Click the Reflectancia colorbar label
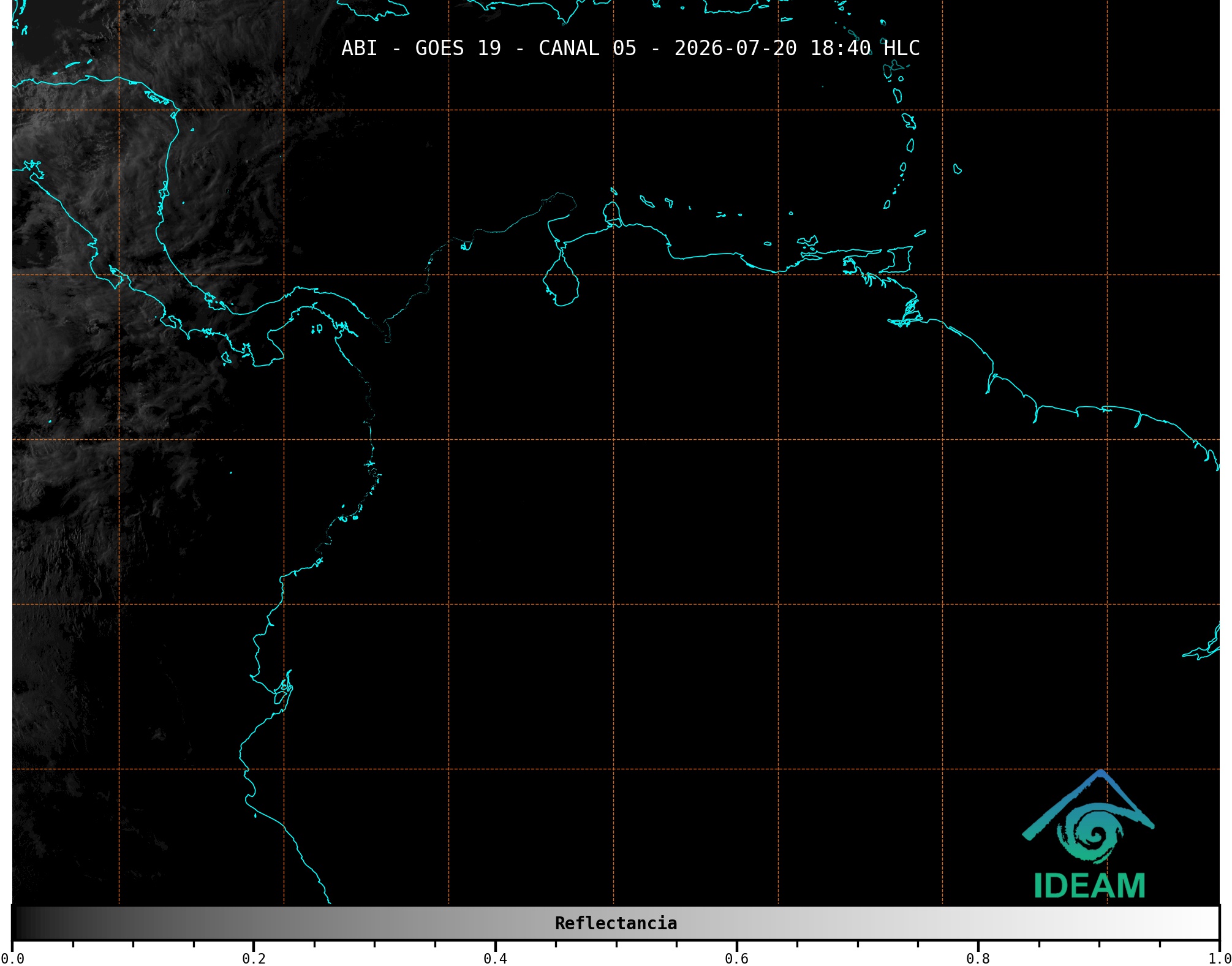This screenshot has height=966, width=1232. point(616,923)
